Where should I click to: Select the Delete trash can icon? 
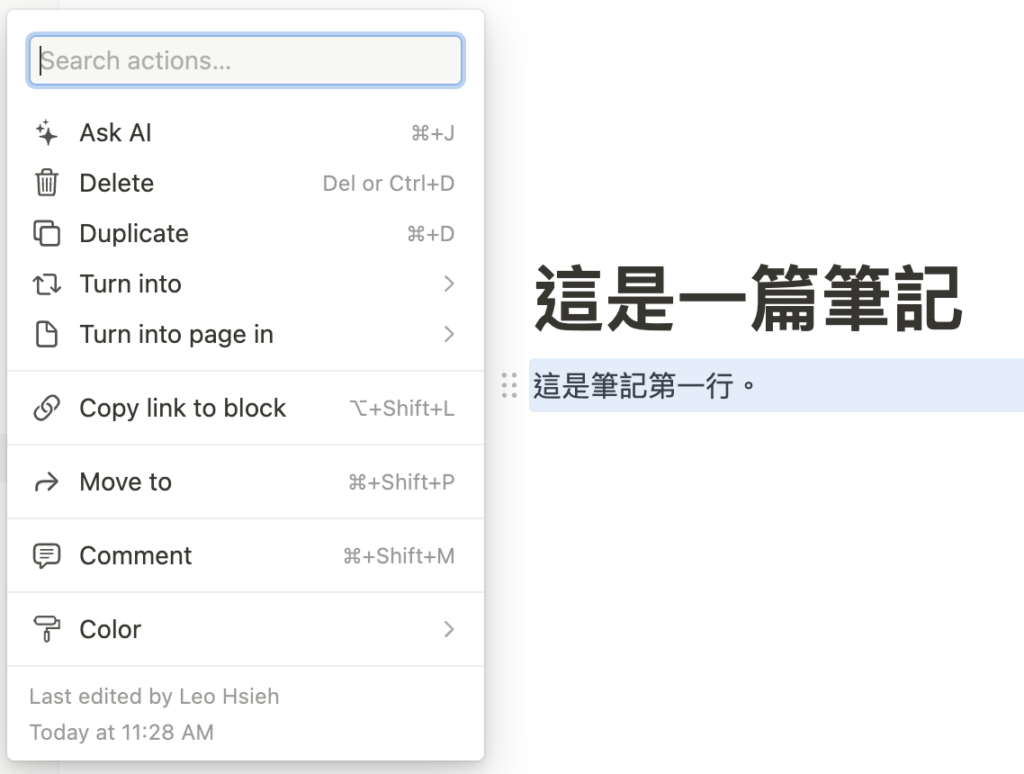coord(47,183)
